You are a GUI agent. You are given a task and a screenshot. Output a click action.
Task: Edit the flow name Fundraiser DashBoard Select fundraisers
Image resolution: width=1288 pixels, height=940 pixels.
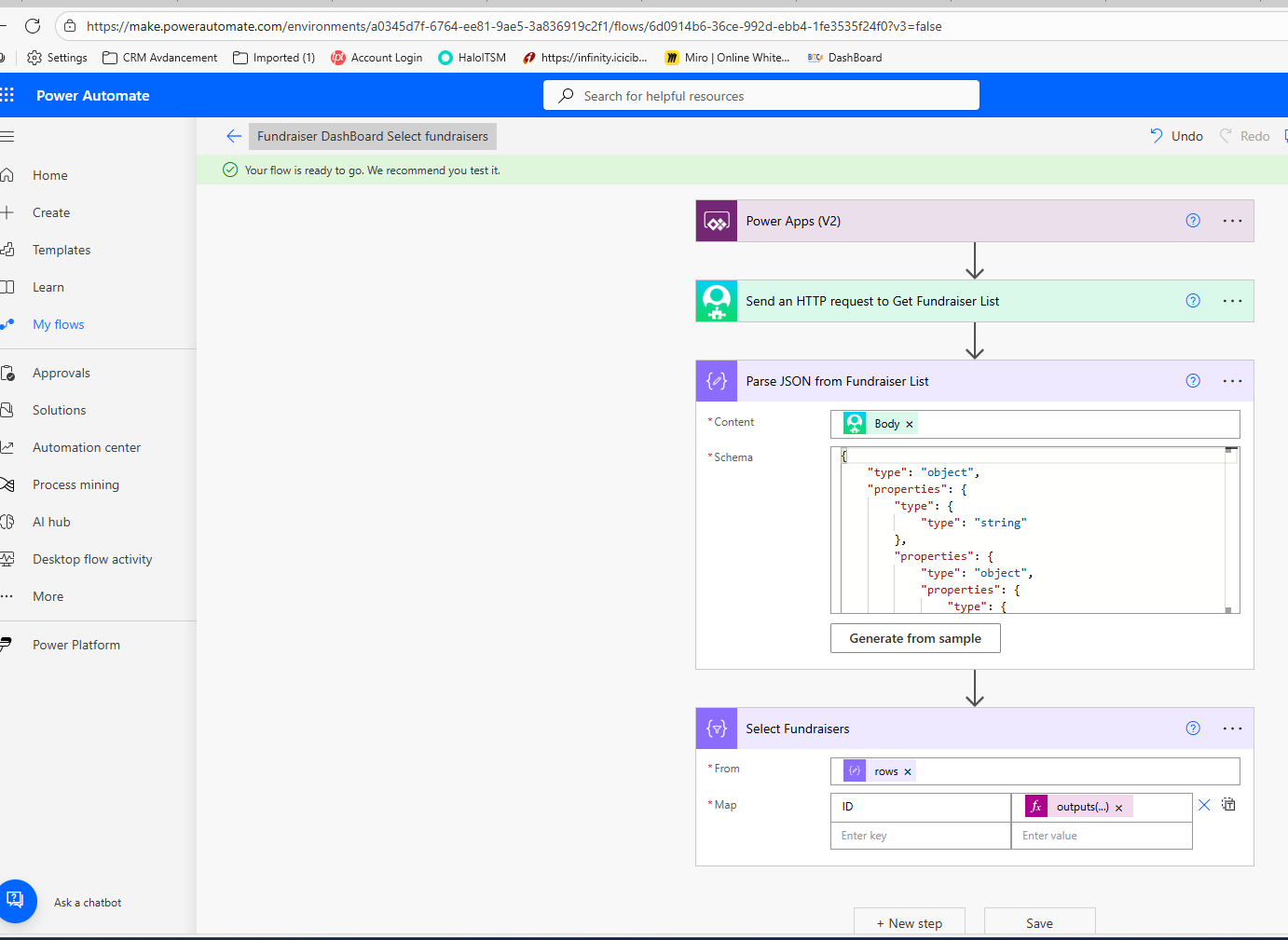(373, 136)
